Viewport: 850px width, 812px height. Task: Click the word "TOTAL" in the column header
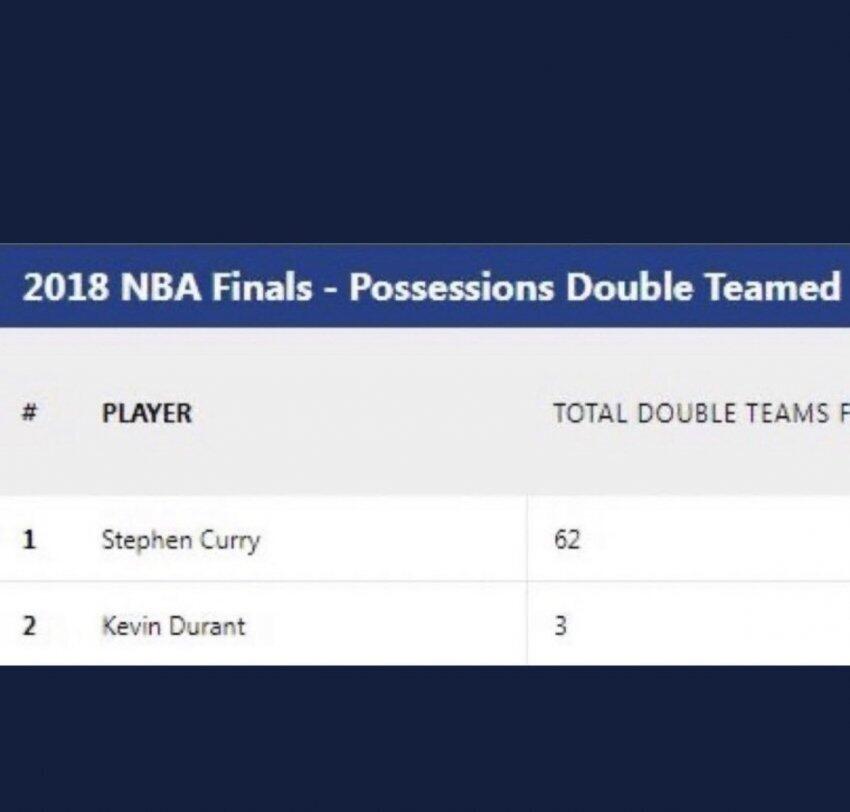point(591,414)
